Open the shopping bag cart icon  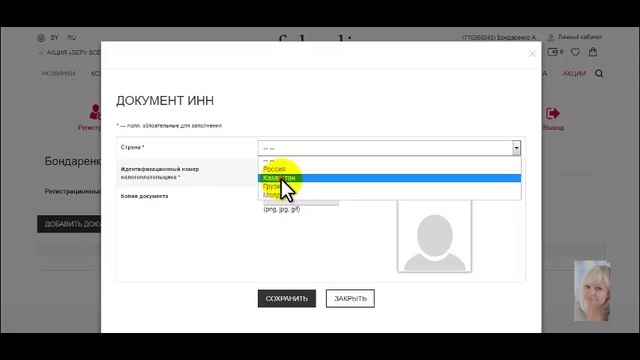593,52
